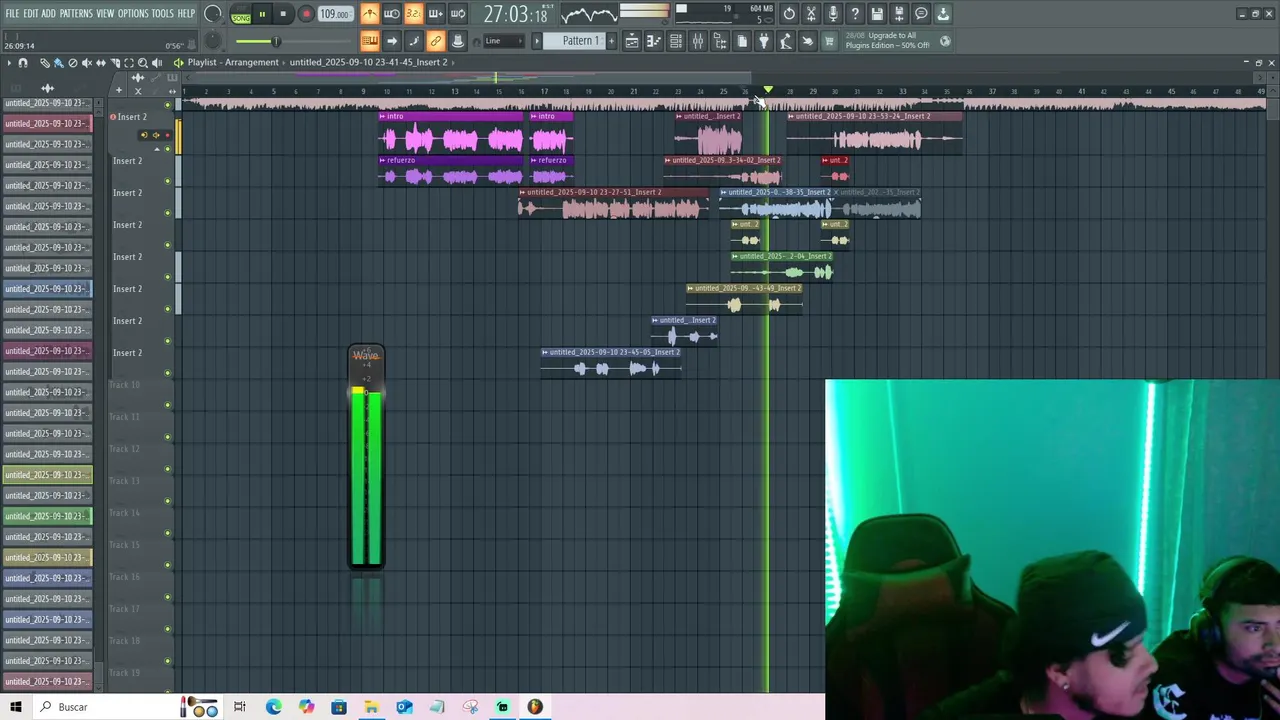
Task: Open the plugin picker plug icon
Action: (x=764, y=41)
